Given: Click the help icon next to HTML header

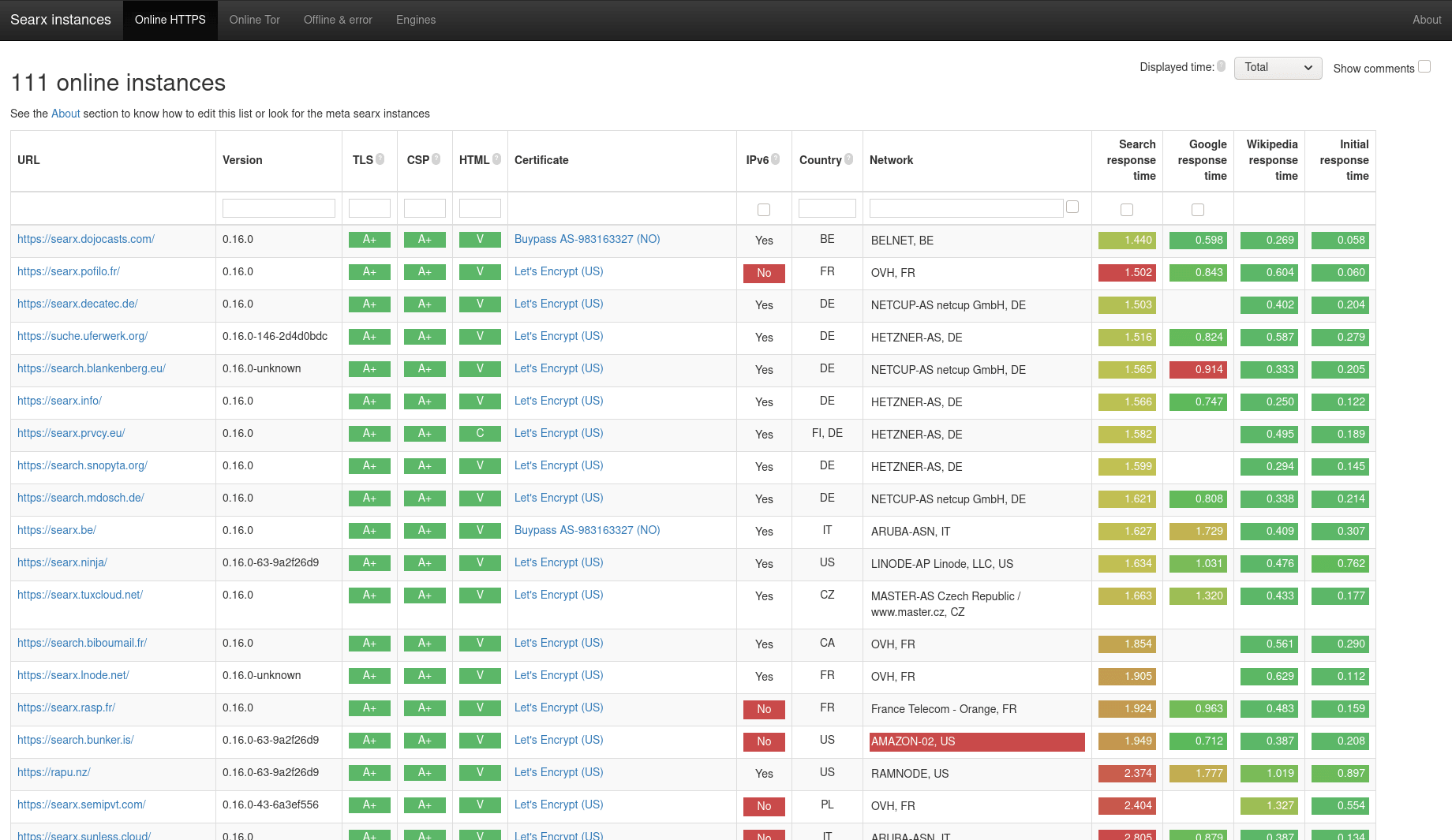Looking at the screenshot, I should (x=497, y=159).
